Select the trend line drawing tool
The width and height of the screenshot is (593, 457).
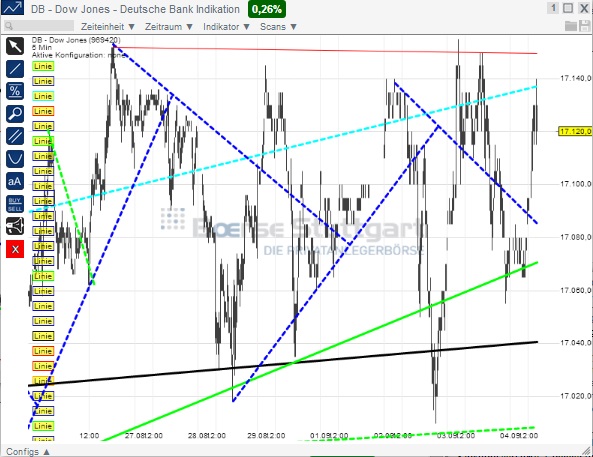[x=15, y=69]
